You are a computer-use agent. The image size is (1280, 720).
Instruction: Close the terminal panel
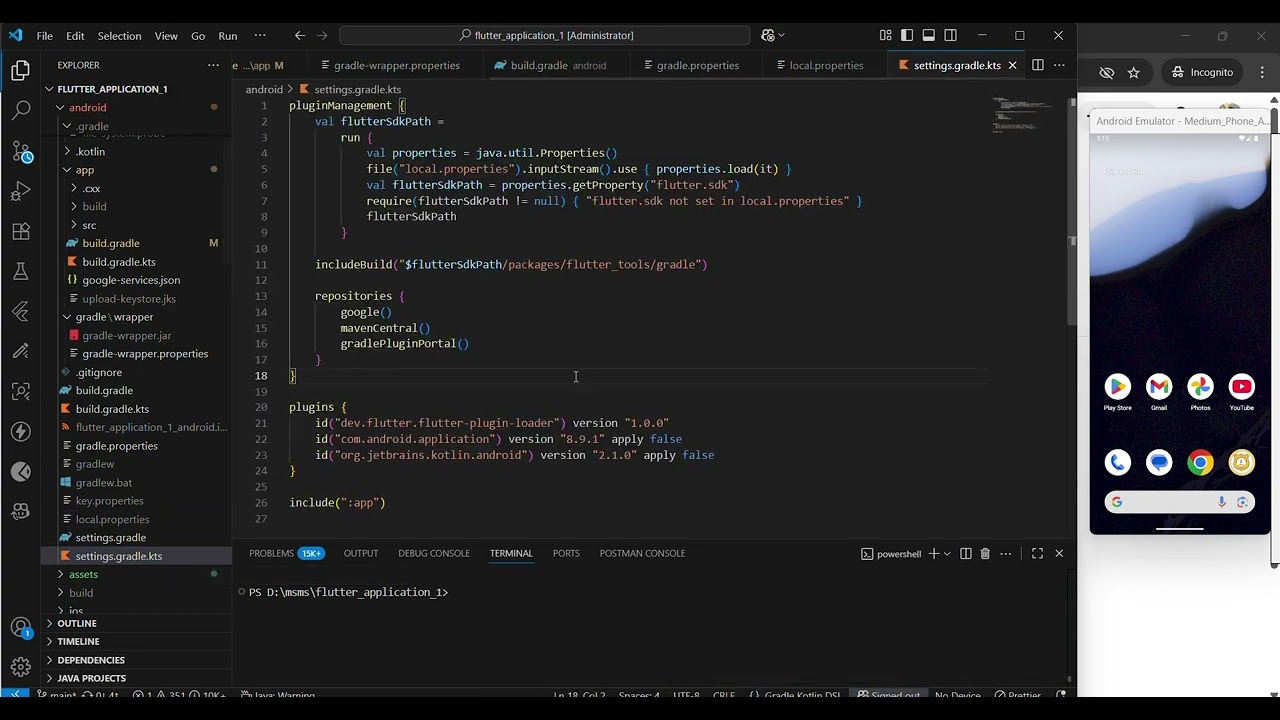pos(1059,553)
